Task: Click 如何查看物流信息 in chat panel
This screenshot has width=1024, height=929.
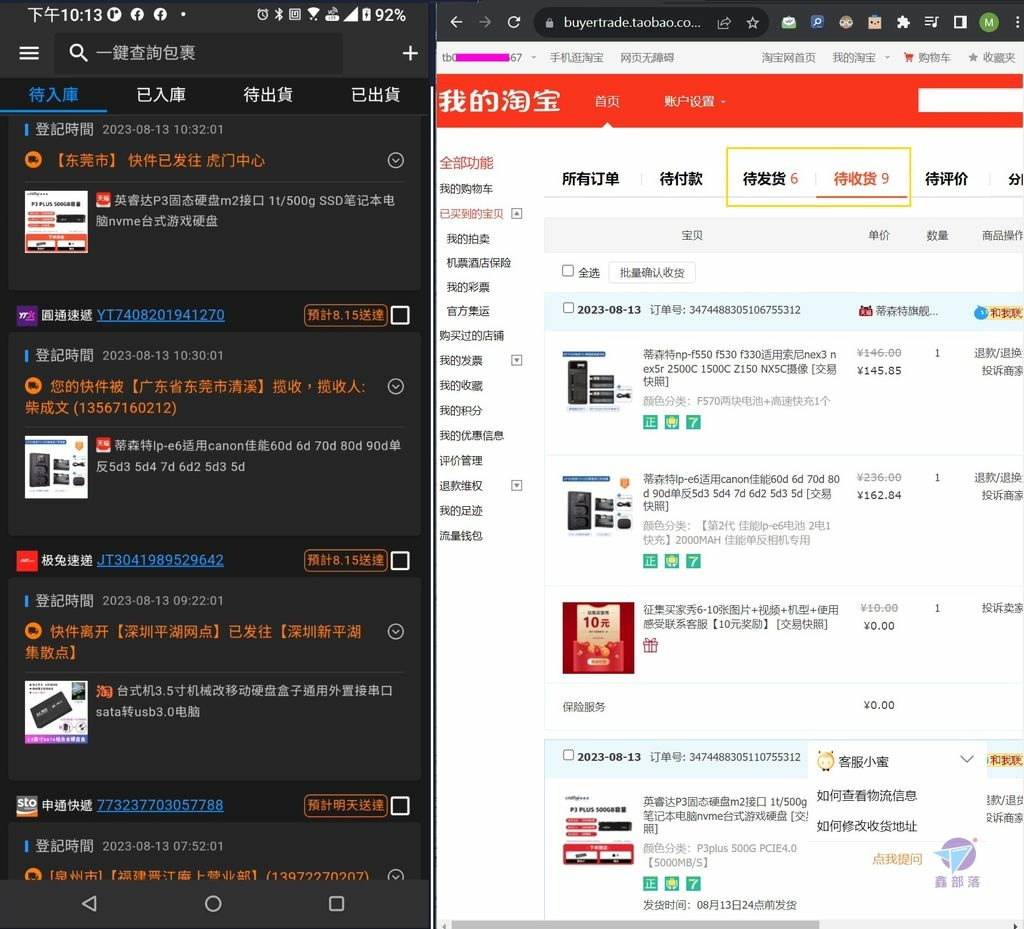Action: 867,795
